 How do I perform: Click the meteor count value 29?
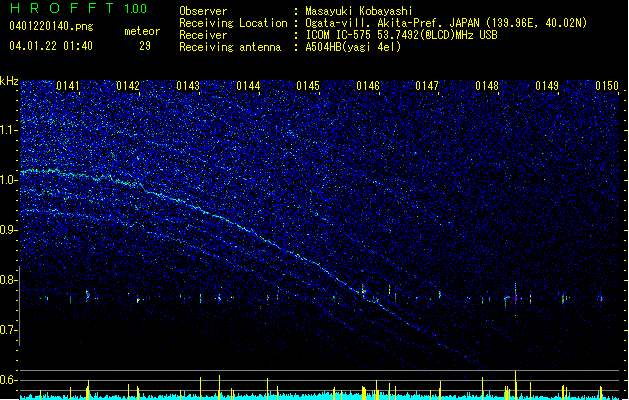tap(145, 46)
